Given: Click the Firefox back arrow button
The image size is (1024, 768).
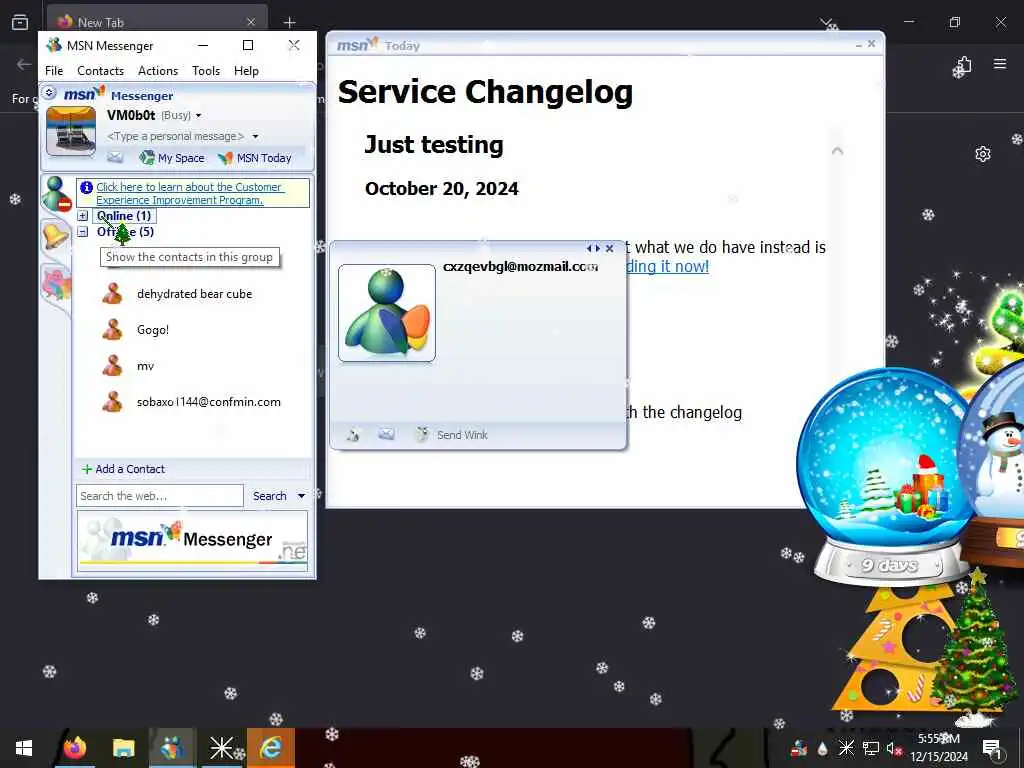Looking at the screenshot, I should pyautogui.click(x=24, y=64).
